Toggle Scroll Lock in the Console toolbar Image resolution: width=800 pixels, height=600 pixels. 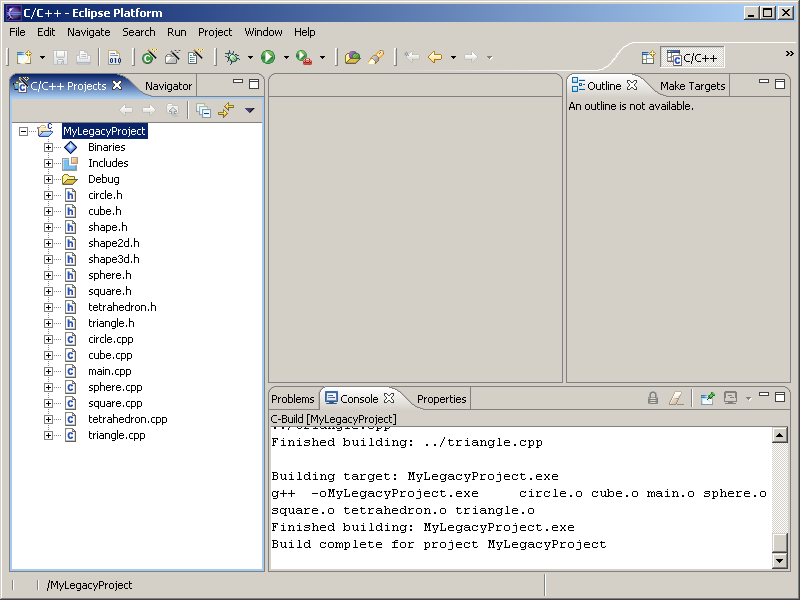tap(653, 398)
